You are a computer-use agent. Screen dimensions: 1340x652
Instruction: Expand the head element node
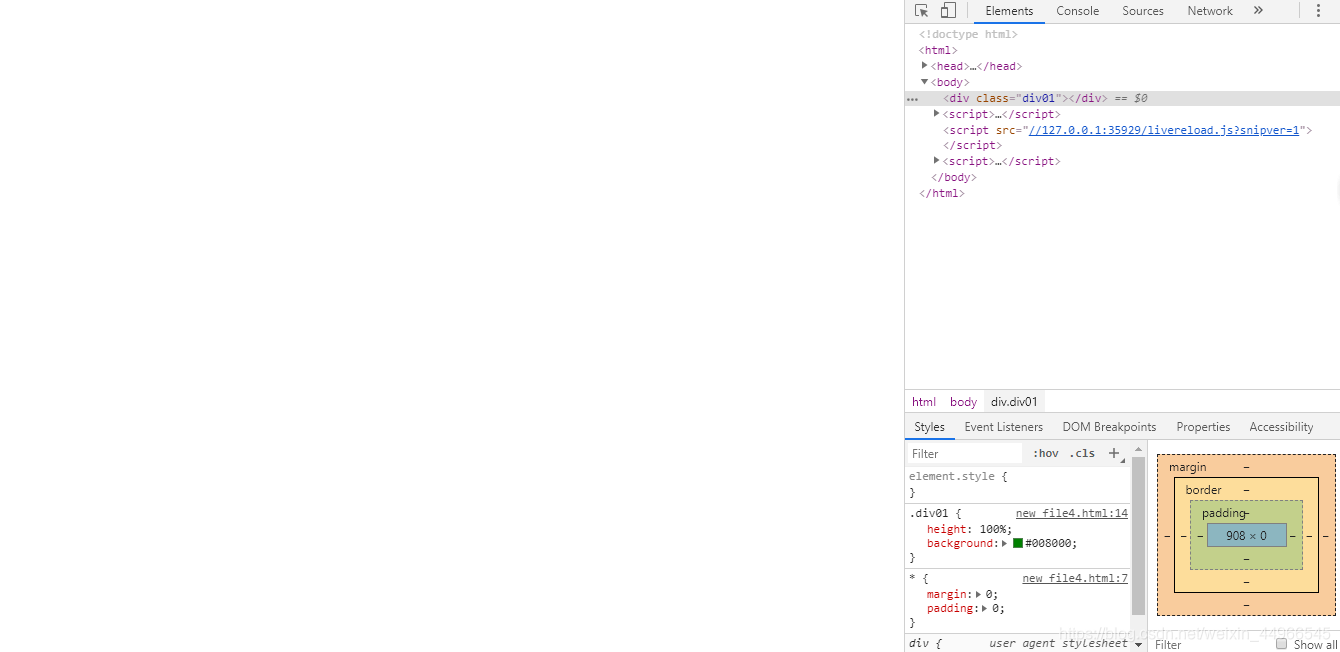click(925, 66)
